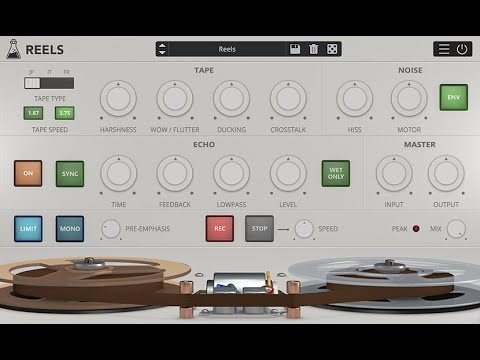
Task: Click the tape type selector switch
Action: tap(49, 83)
